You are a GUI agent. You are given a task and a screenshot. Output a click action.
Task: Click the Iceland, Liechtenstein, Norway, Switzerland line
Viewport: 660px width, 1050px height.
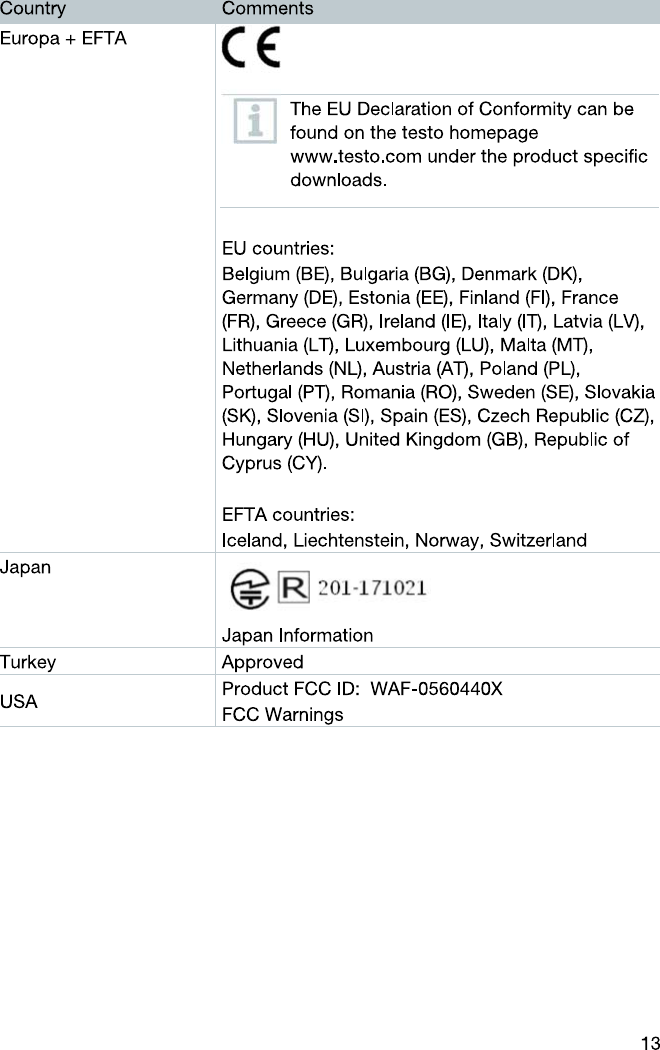click(404, 540)
